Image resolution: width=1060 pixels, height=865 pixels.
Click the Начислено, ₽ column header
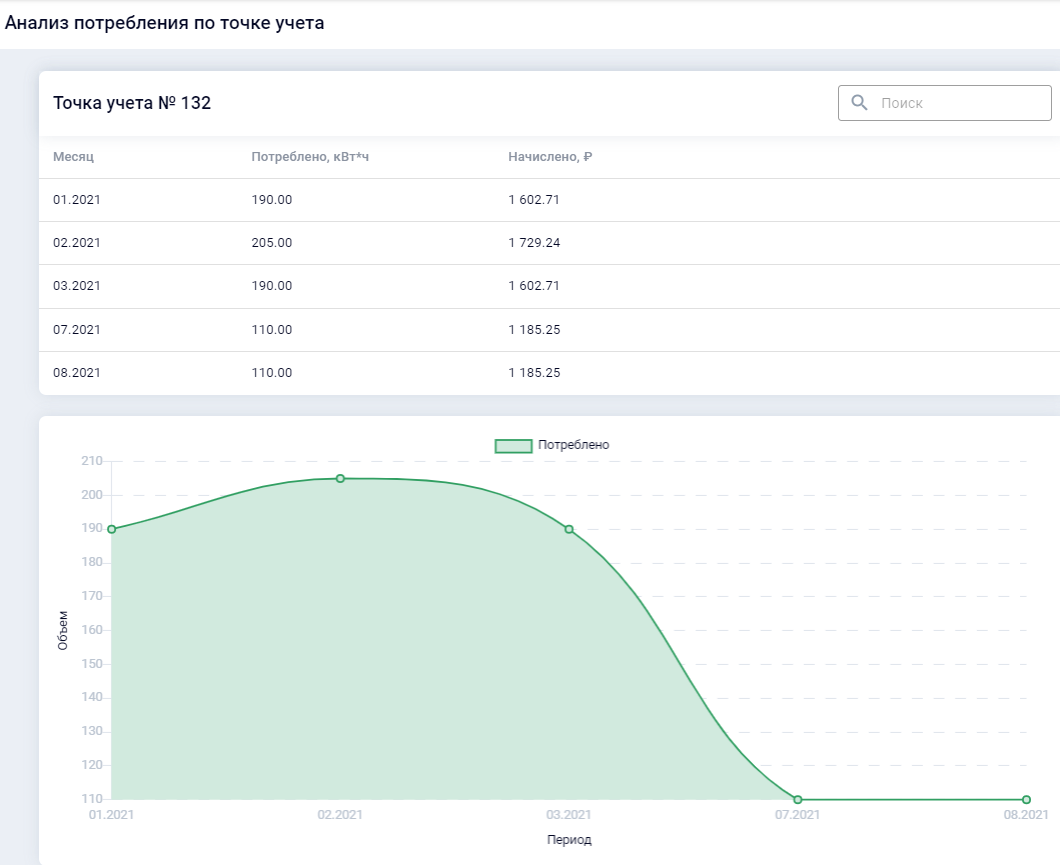(x=550, y=157)
